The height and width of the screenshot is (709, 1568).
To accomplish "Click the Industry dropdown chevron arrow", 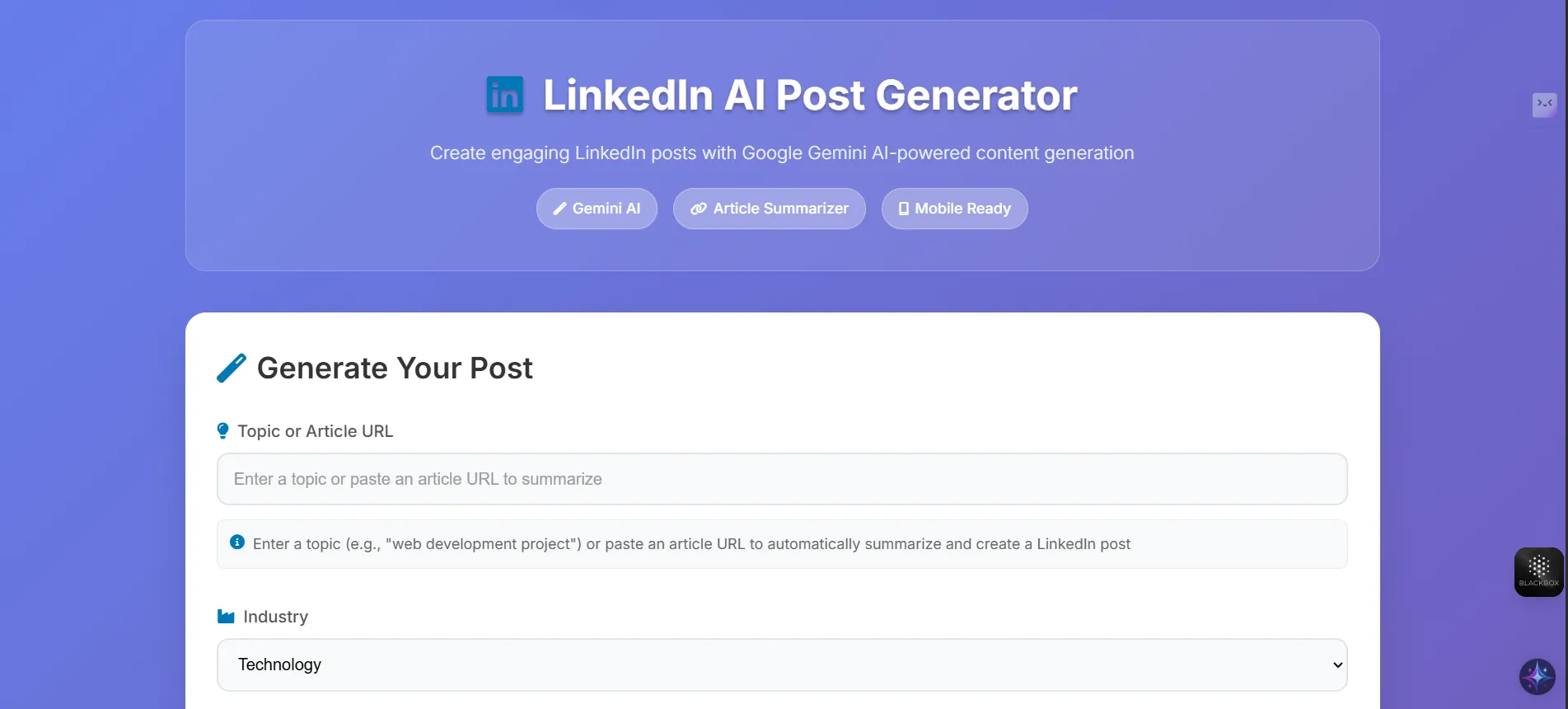I will tap(1337, 665).
